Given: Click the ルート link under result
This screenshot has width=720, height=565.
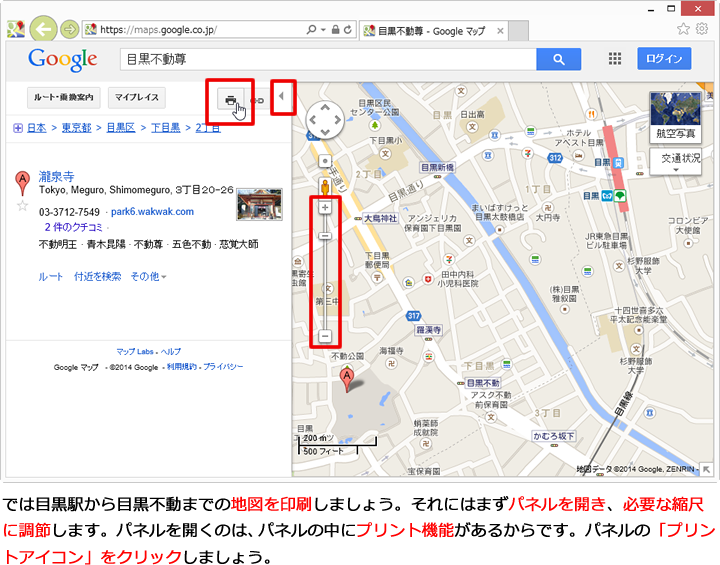Looking at the screenshot, I should 51,277.
